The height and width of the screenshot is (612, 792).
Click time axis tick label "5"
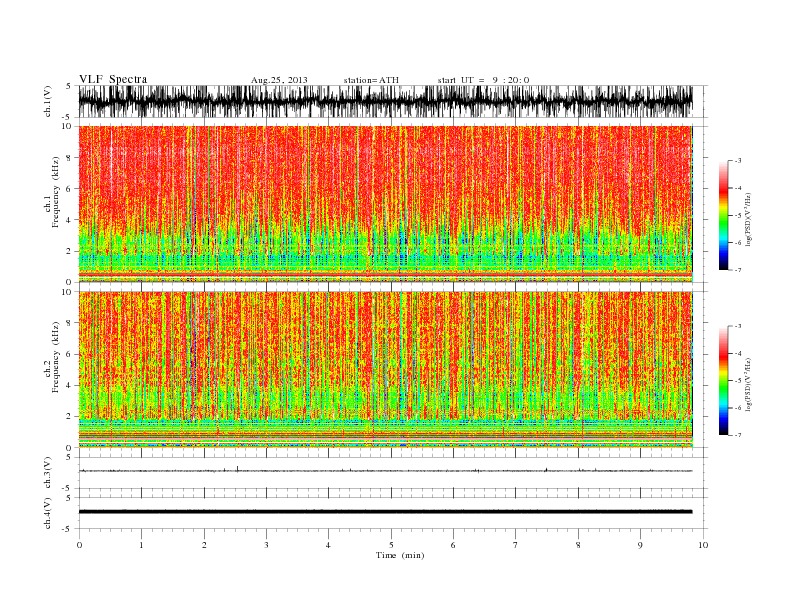coord(391,545)
